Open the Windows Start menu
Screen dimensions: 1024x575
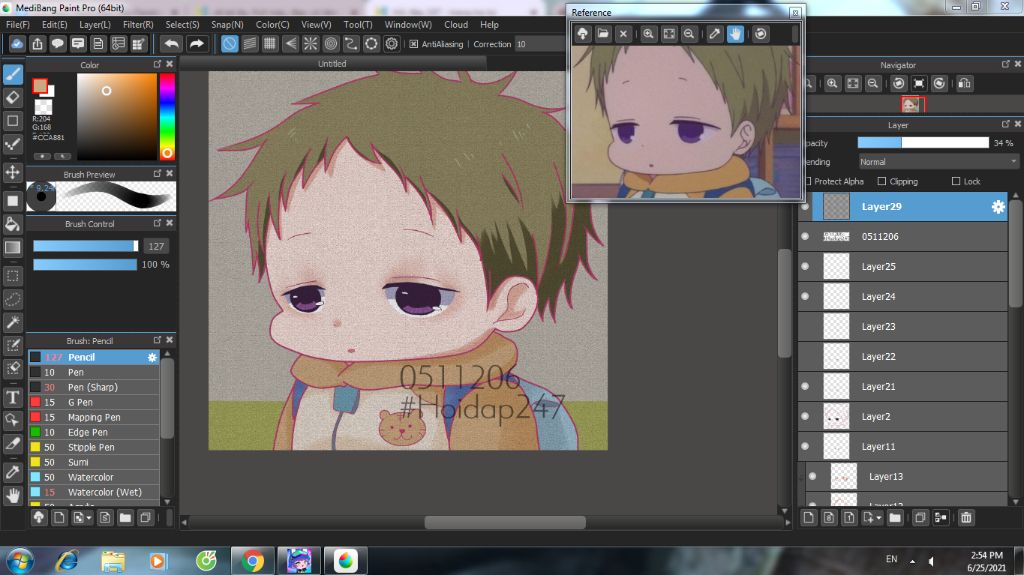coord(20,561)
